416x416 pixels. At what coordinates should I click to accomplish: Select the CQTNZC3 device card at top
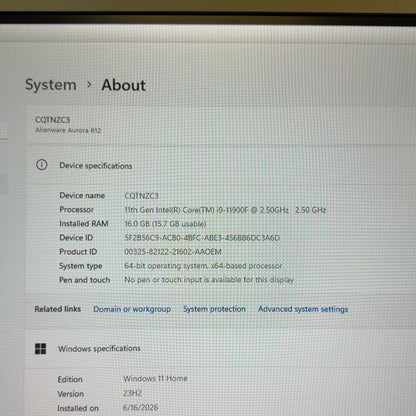(x=221, y=125)
